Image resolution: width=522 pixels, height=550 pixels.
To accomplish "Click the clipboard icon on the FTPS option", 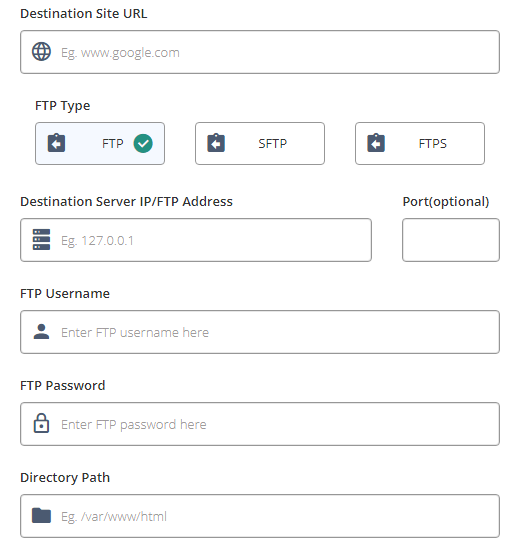I will pyautogui.click(x=376, y=143).
